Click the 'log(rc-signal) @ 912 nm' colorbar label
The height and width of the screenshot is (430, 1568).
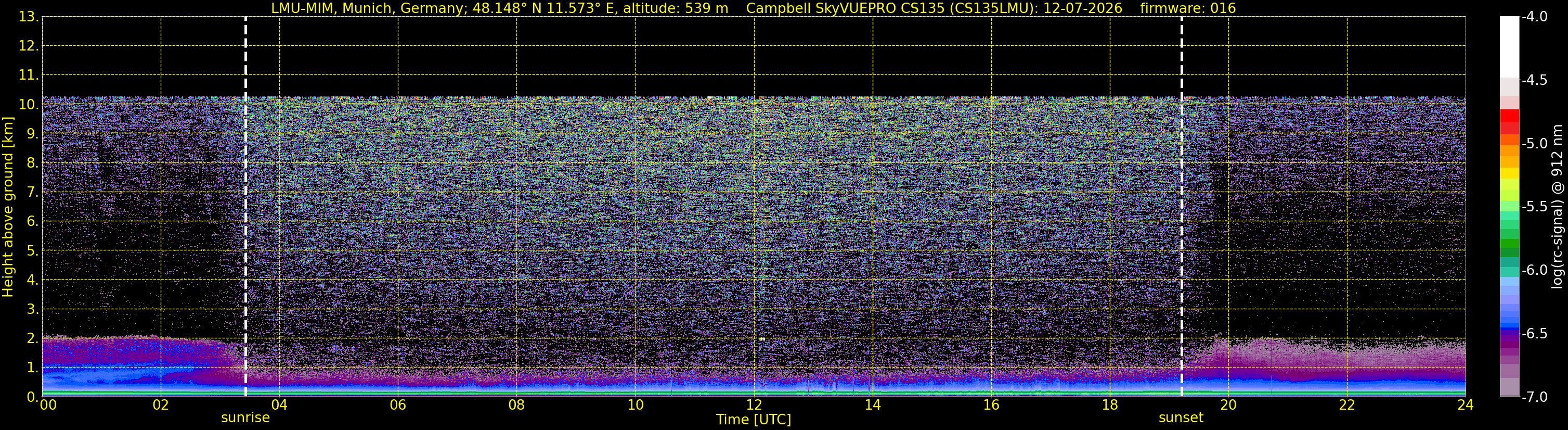click(1557, 207)
